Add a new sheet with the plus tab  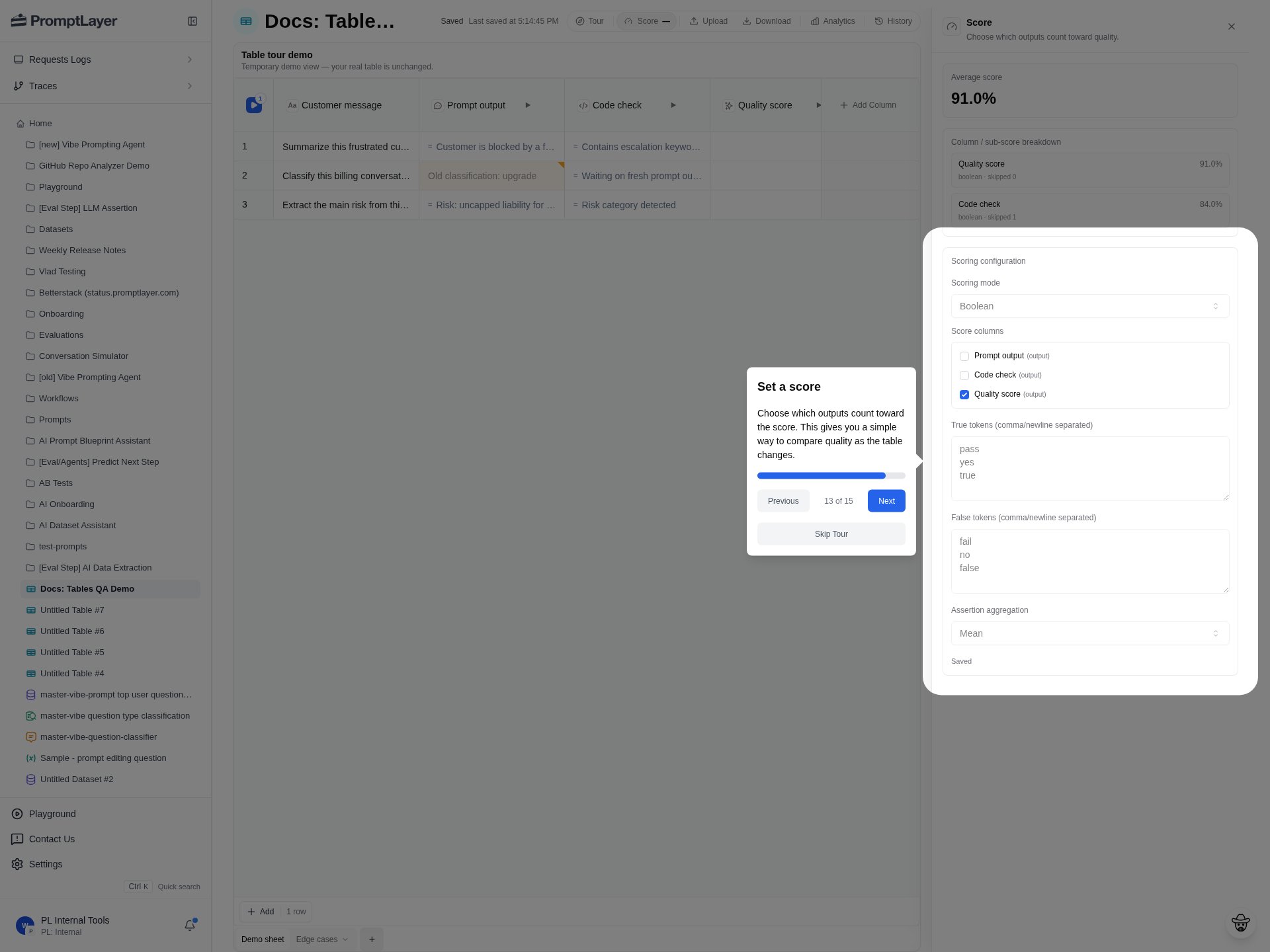372,939
